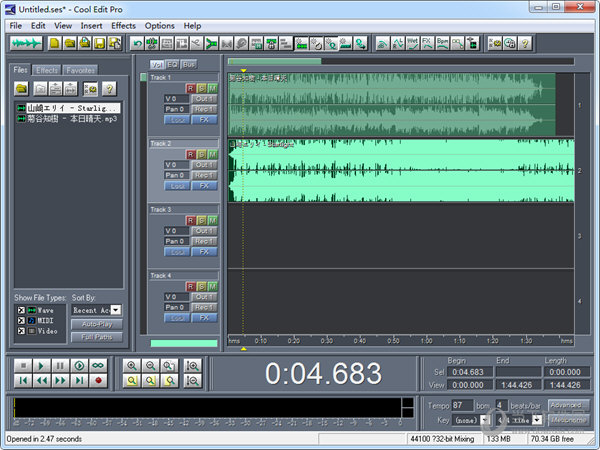This screenshot has width=600, height=450.
Task: Click the Wet toolbar icon
Action: (412, 44)
